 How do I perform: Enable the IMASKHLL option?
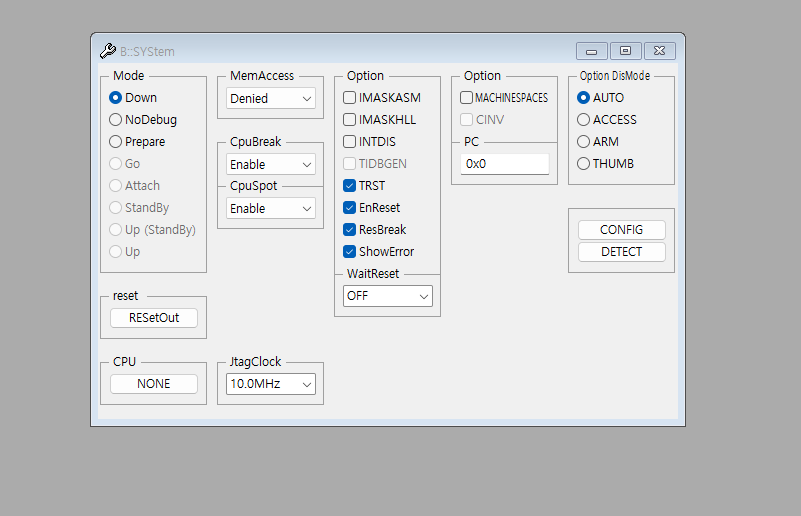pos(350,120)
